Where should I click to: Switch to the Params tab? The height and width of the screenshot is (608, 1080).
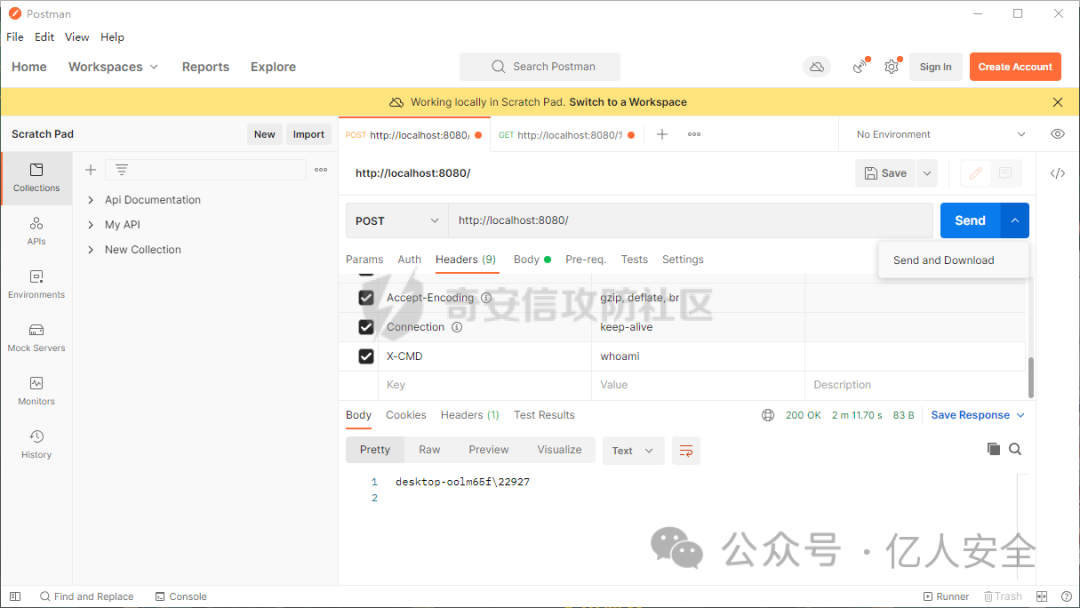coord(364,260)
